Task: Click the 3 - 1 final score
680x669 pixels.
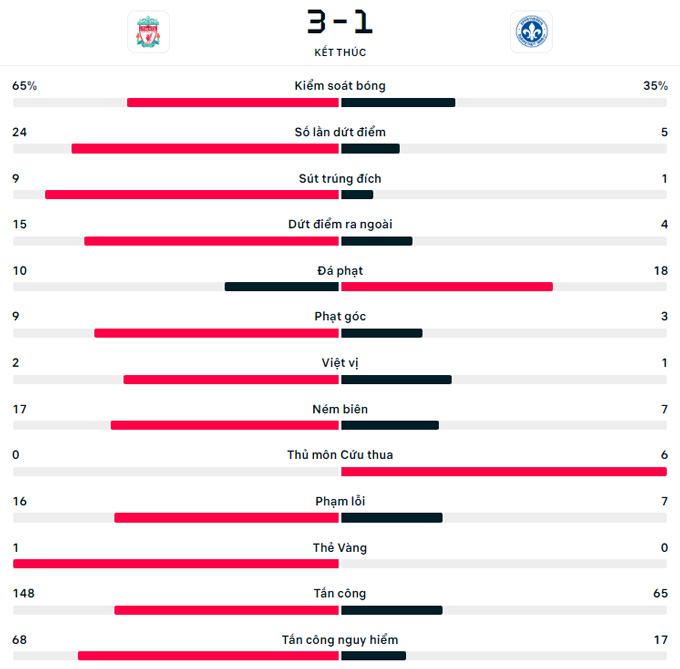Action: click(340, 22)
